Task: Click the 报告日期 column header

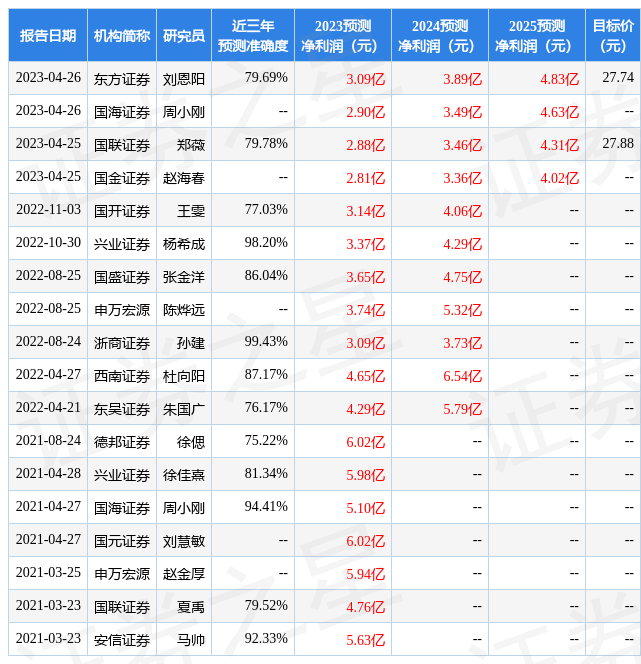Action: coord(48,36)
